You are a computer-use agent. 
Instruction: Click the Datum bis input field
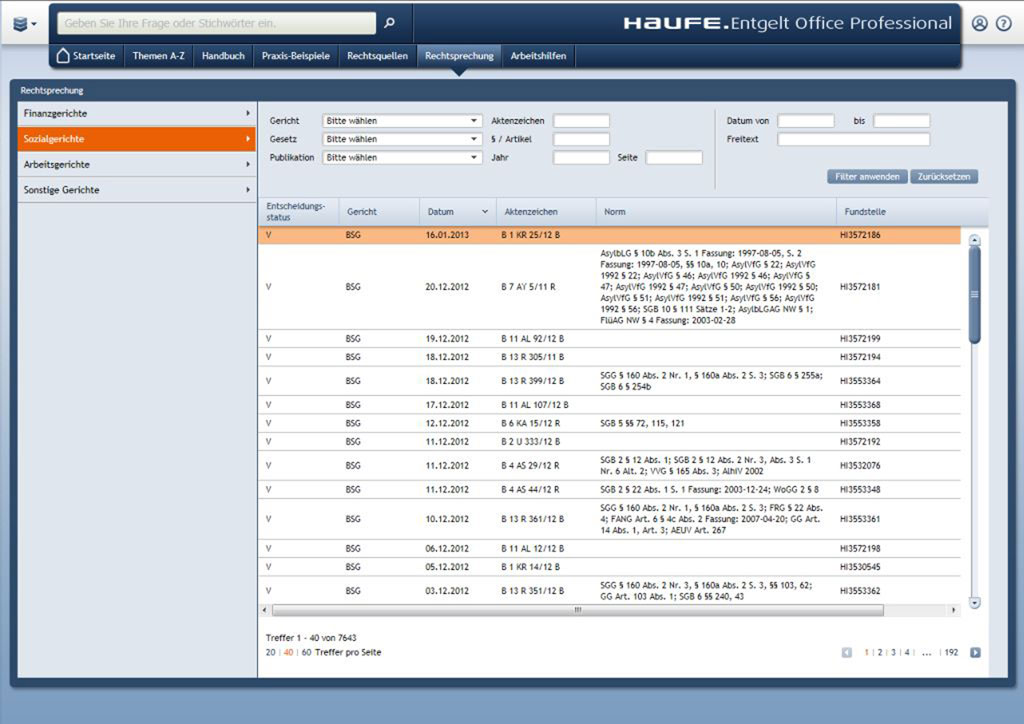(x=902, y=121)
